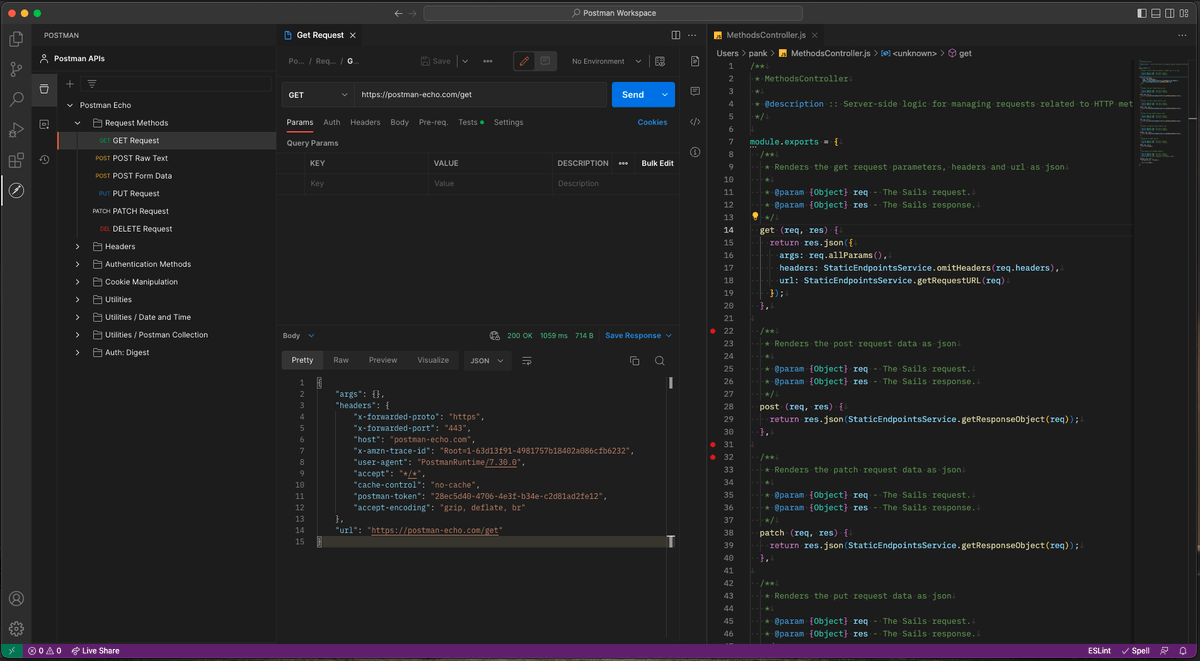The image size is (1200, 661).
Task: Toggle breakpoint at line 31
Action: [713, 444]
